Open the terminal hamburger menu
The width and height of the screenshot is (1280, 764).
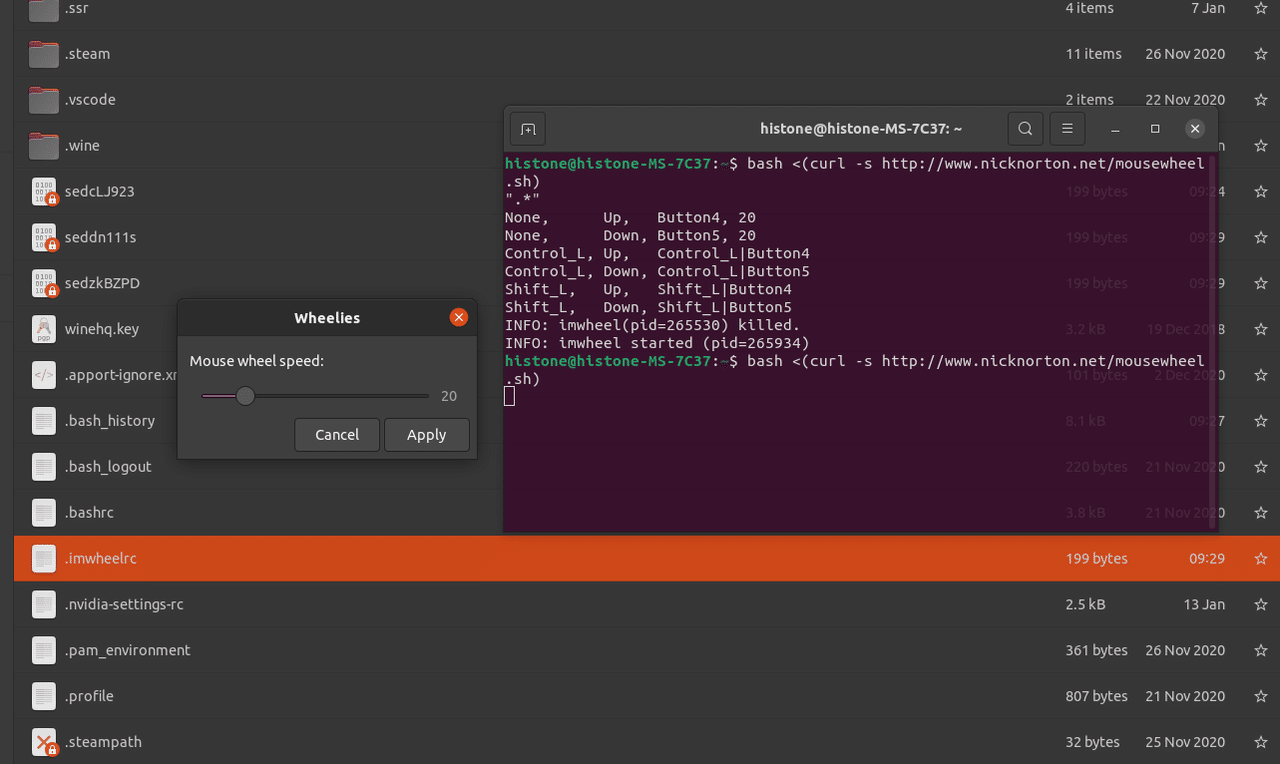[x=1065, y=128]
